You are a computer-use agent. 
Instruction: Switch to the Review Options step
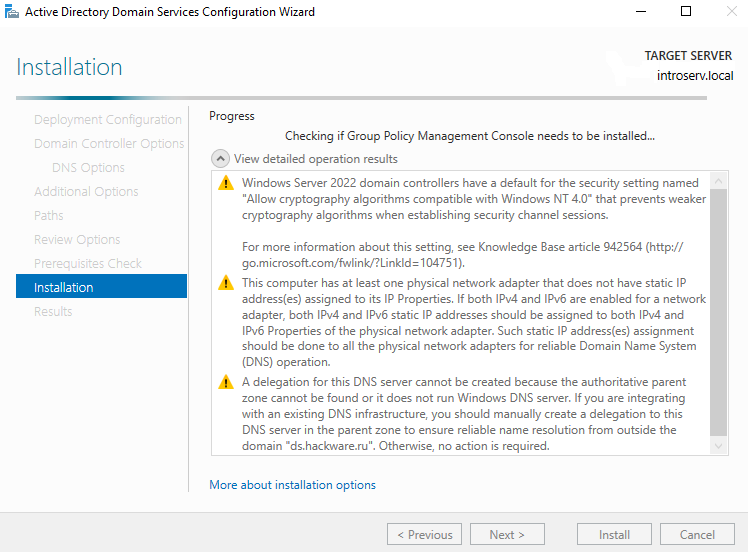pyautogui.click(x=77, y=240)
